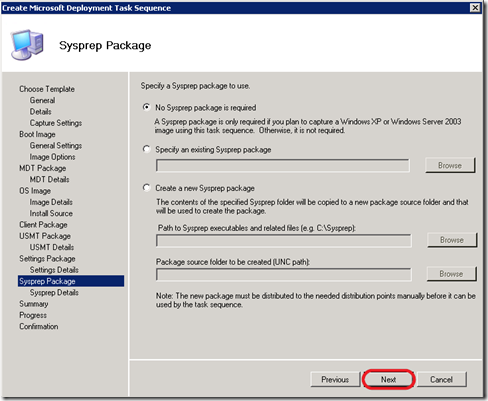Click the Package source folder UNC path field

click(284, 274)
